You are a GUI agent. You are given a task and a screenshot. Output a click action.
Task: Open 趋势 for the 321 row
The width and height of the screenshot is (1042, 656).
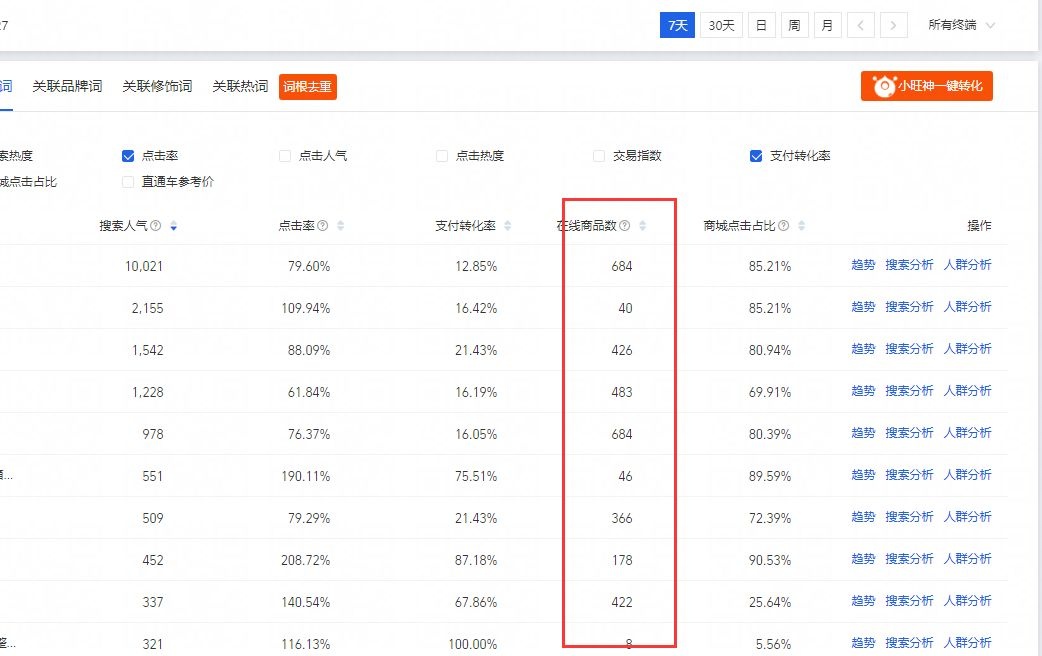(863, 643)
